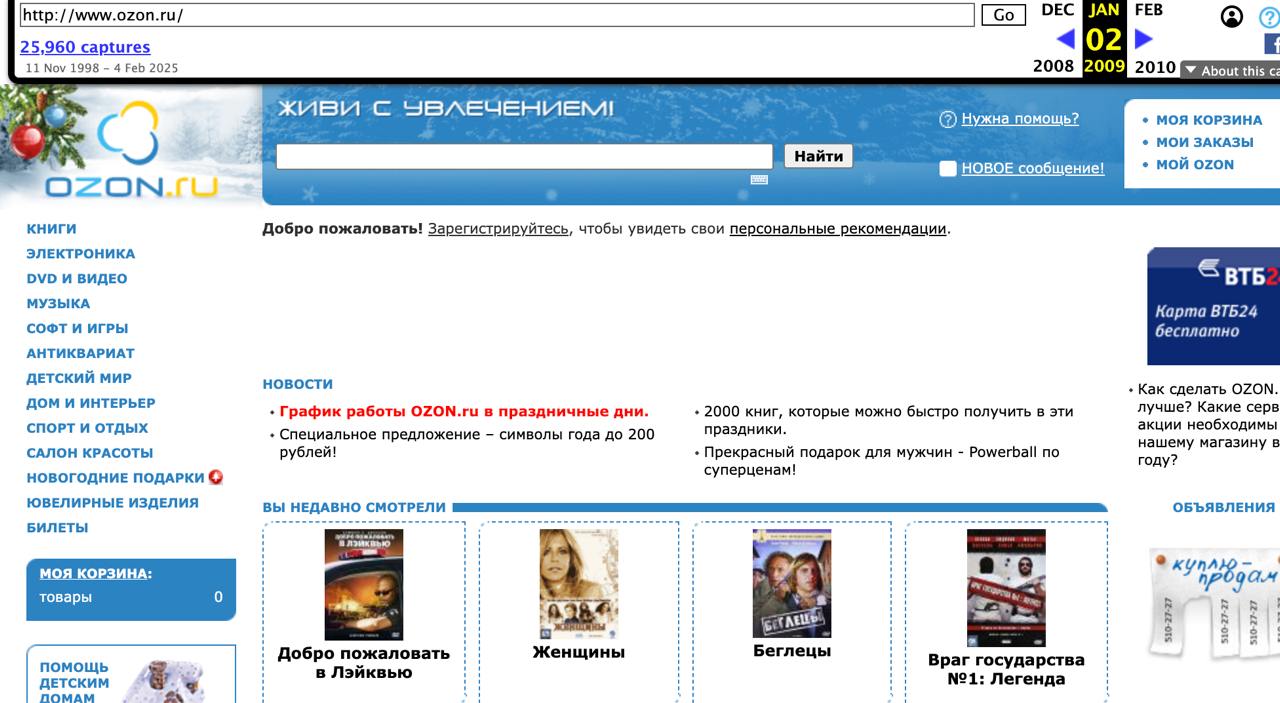Open the персональные рекомендации link
This screenshot has height=703, width=1280.
[838, 229]
